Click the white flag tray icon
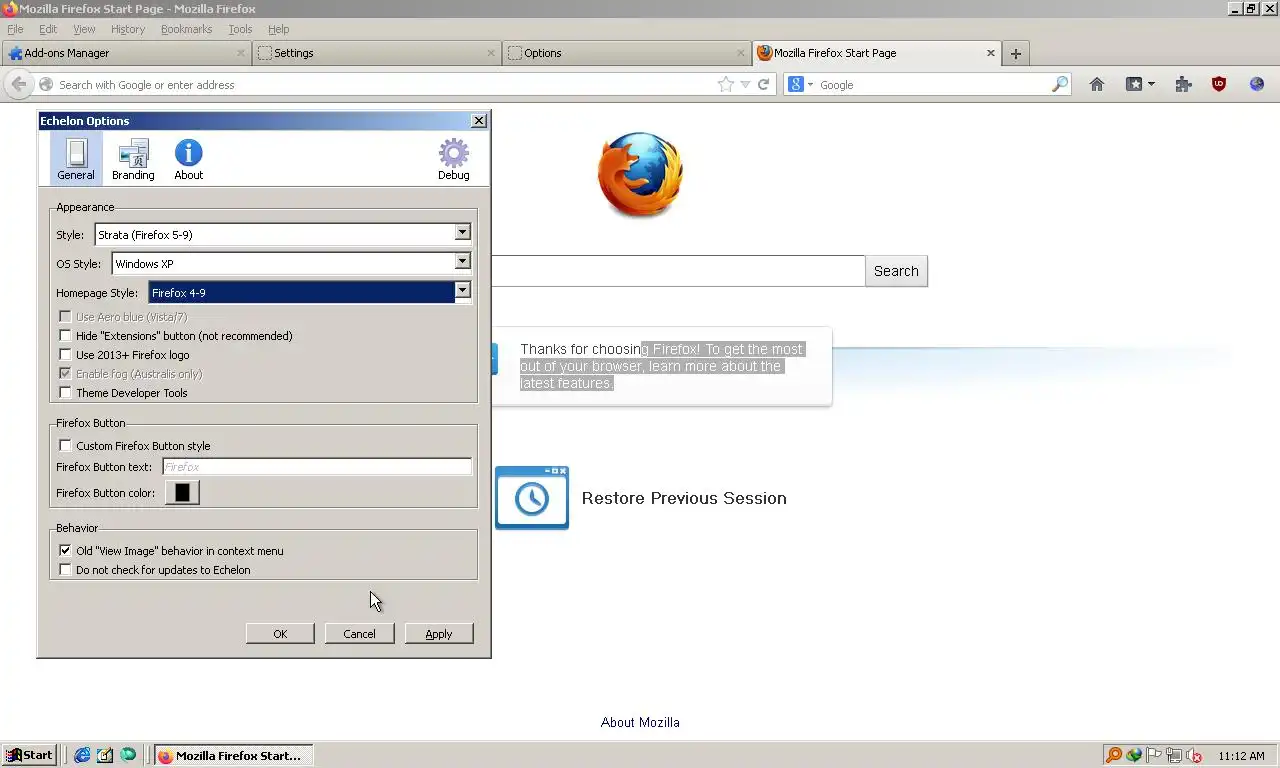The width and height of the screenshot is (1280, 768). click(1154, 756)
